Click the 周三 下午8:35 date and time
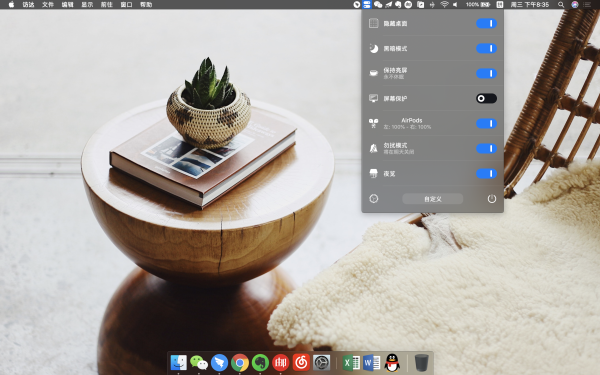 click(530, 5)
